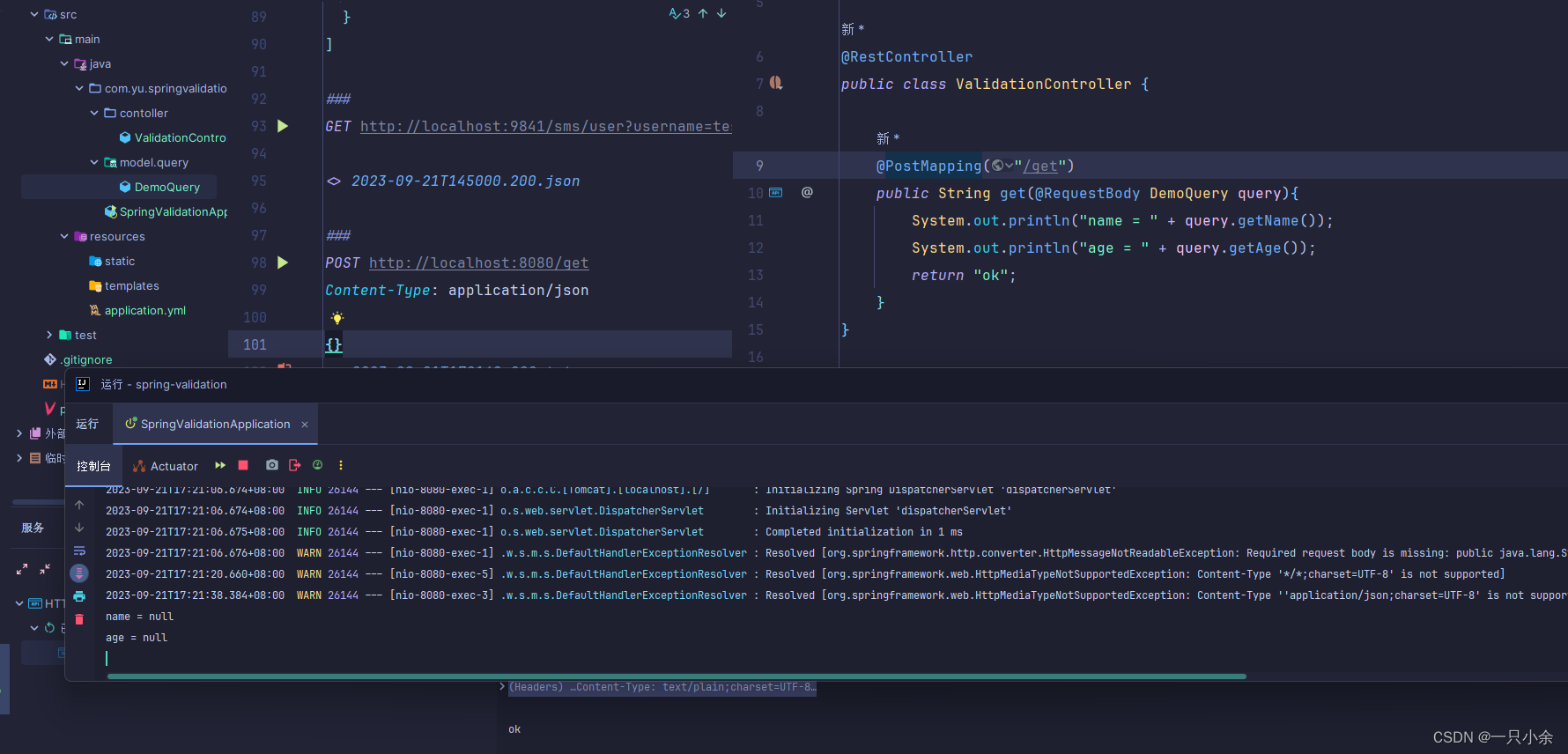Open application.yml file
This screenshot has height=754, width=1568.
pyautogui.click(x=137, y=310)
